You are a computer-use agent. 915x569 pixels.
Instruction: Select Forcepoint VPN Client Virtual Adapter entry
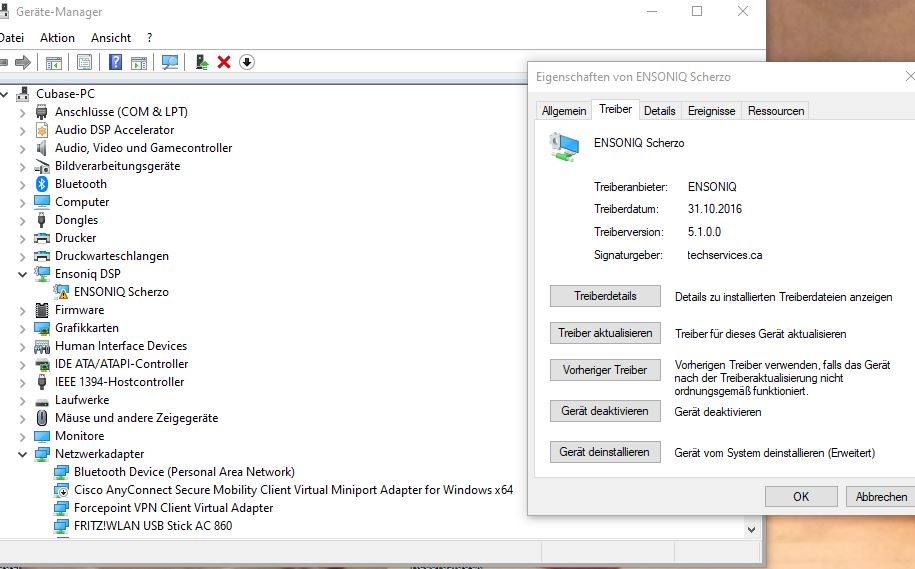(x=173, y=508)
